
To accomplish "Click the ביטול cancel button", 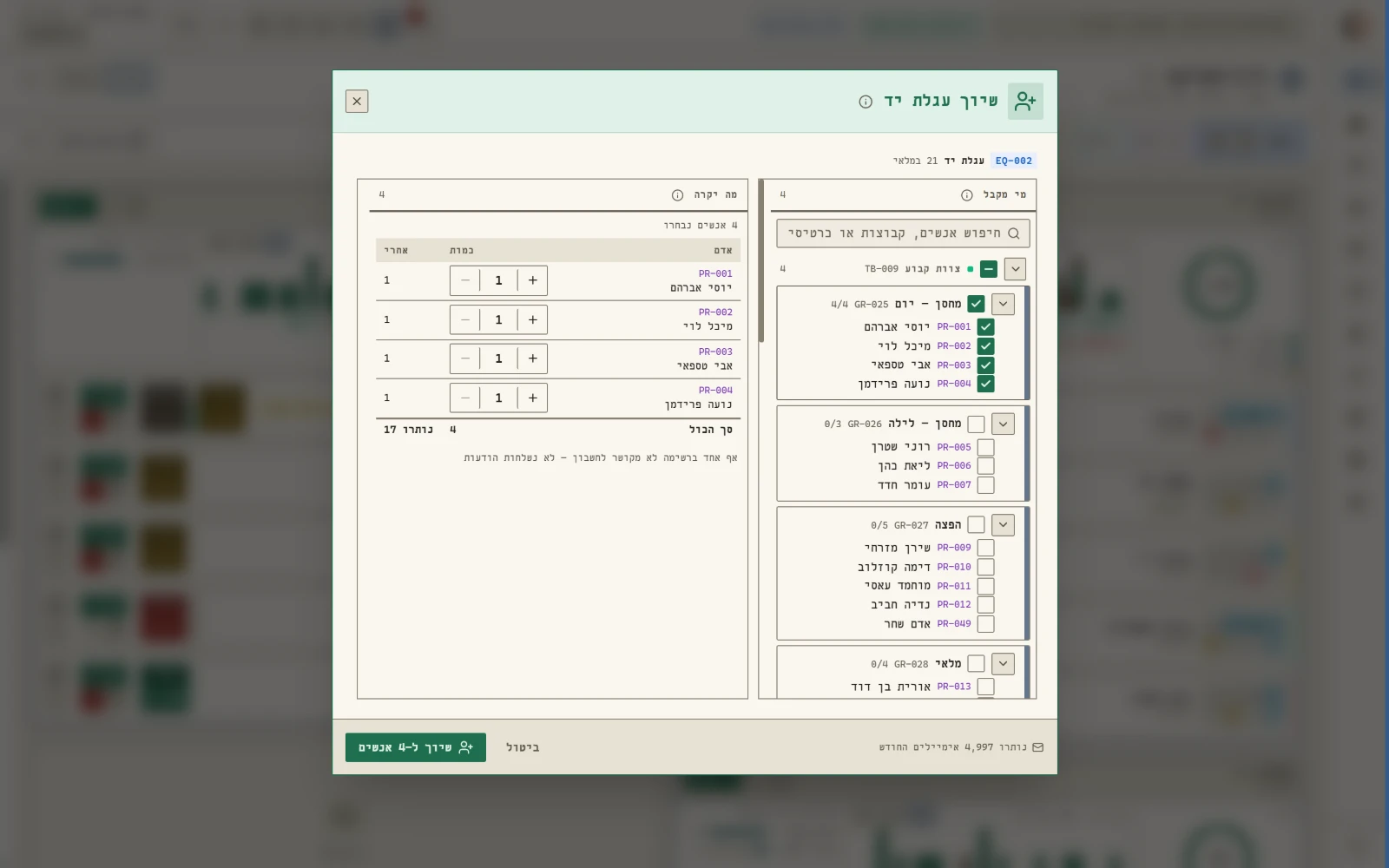I will (x=523, y=747).
